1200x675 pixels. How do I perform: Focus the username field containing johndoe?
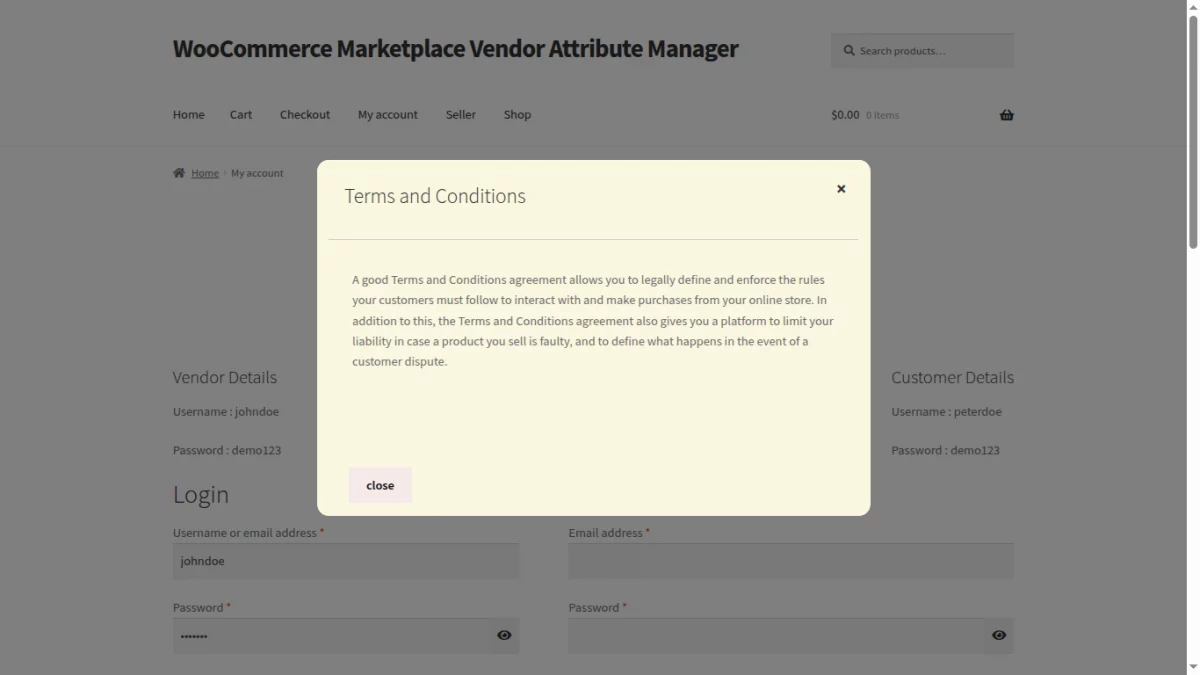pyautogui.click(x=346, y=561)
